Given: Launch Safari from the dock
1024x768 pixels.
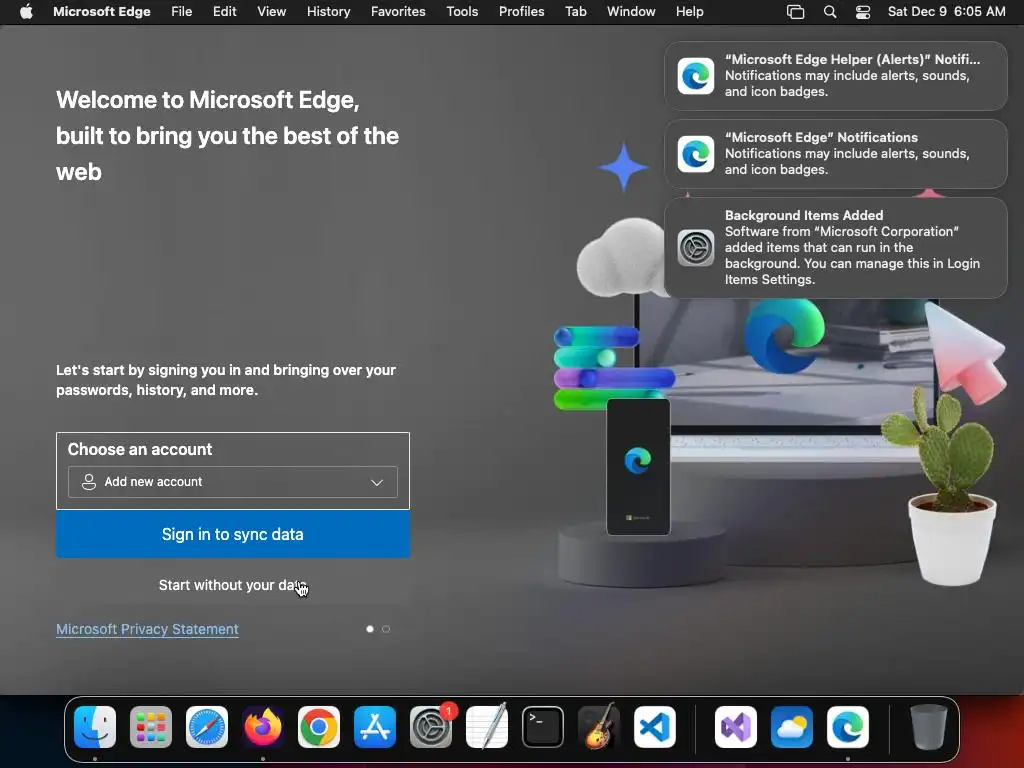Looking at the screenshot, I should (207, 727).
